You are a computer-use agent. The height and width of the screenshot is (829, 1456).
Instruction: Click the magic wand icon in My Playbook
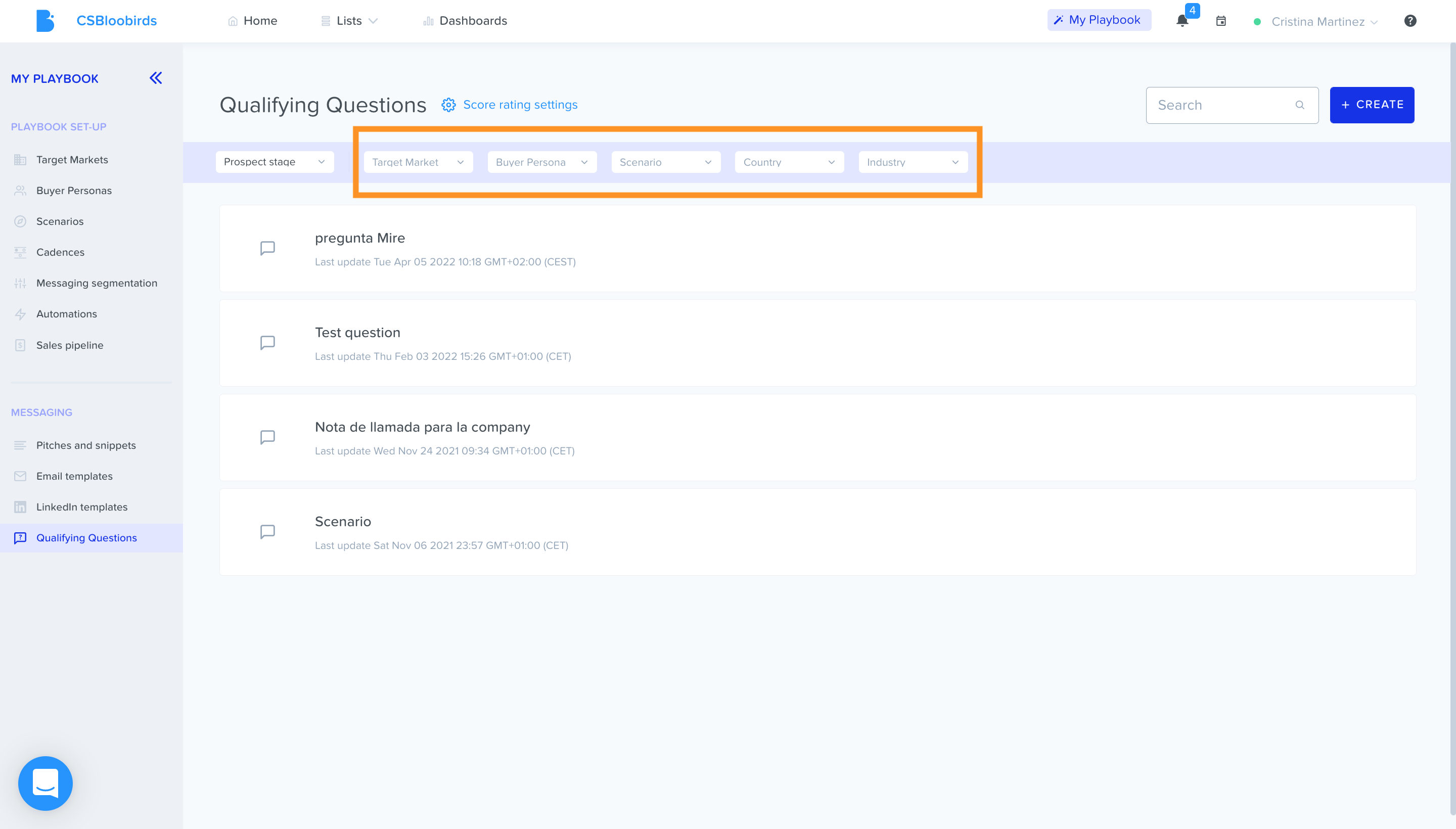[x=1058, y=20]
